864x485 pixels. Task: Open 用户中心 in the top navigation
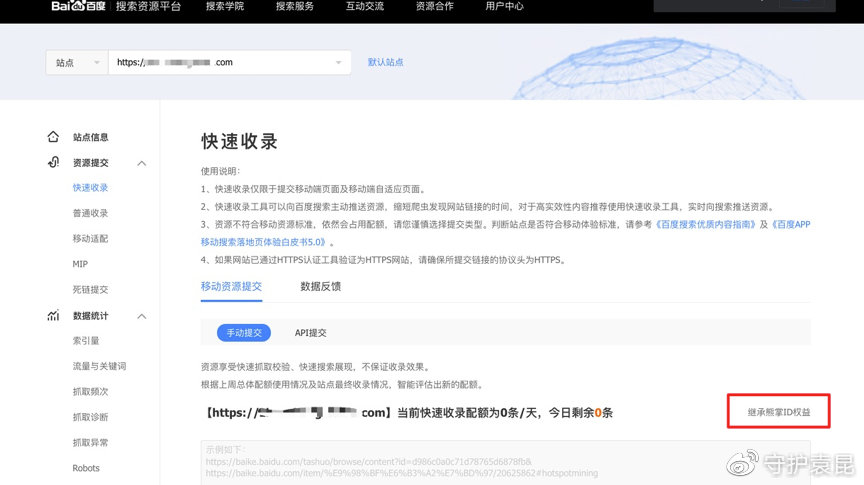[504, 6]
